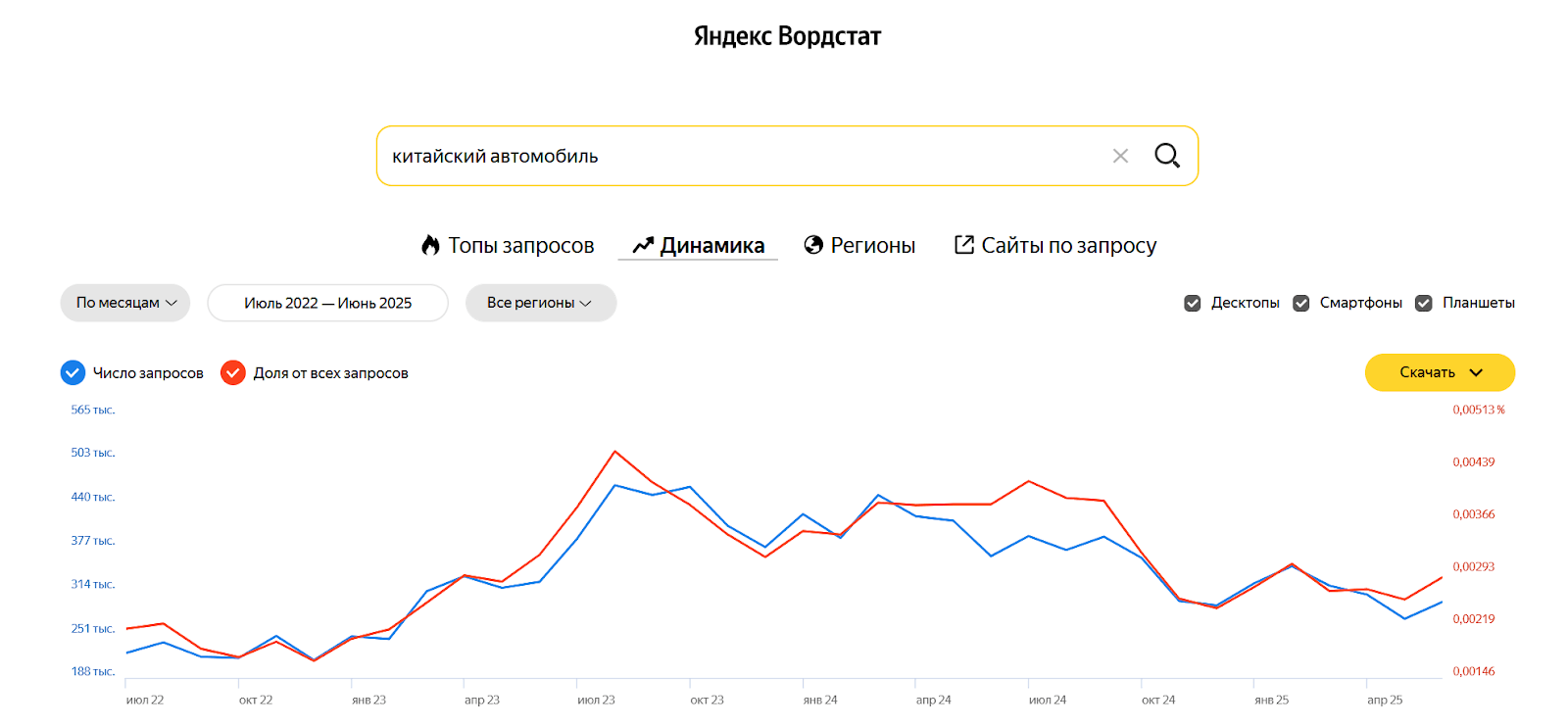Image resolution: width=1568 pixels, height=727 pixels.
Task: Open the Июль 2022 — Июнь 2025 date range
Action: 327,303
